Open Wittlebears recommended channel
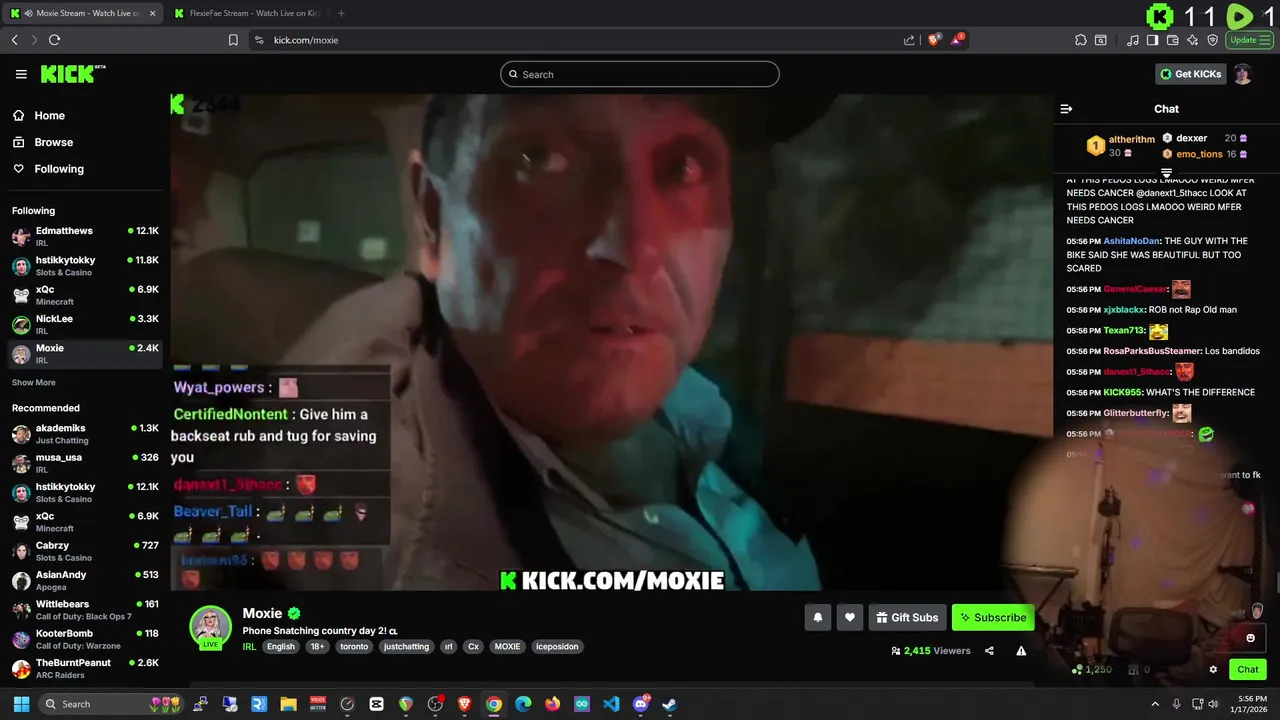The height and width of the screenshot is (720, 1280). [x=84, y=609]
